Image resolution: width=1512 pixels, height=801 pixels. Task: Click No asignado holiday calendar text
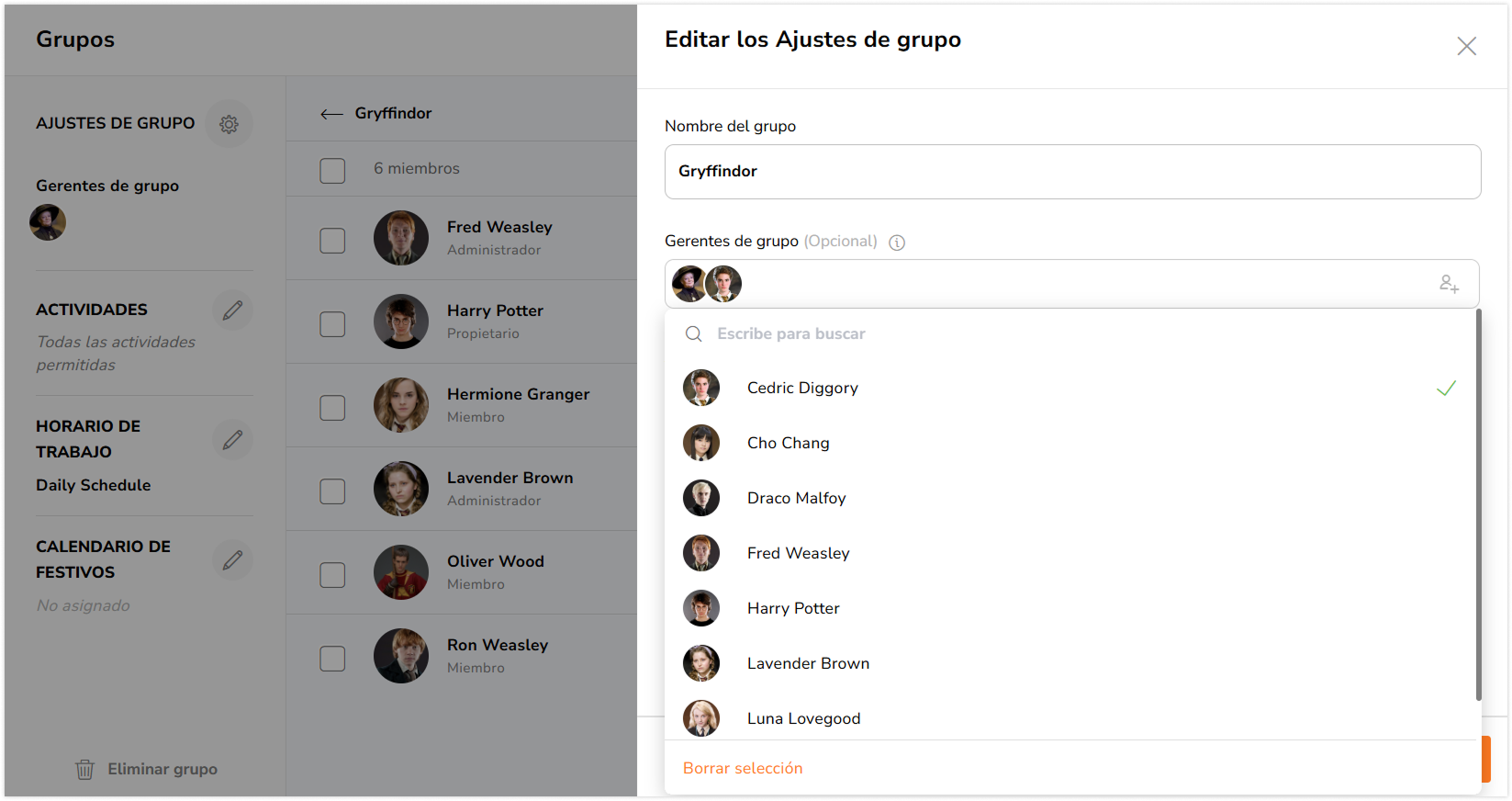tap(83, 605)
